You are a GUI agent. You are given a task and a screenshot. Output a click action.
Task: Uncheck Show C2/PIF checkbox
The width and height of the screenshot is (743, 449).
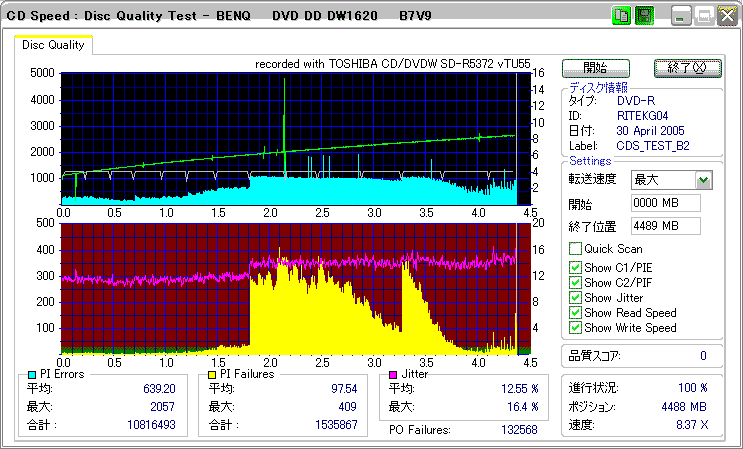[x=575, y=283]
